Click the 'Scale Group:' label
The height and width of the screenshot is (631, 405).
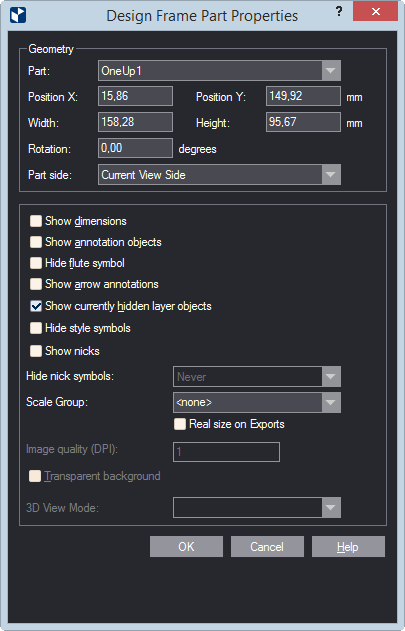57,402
